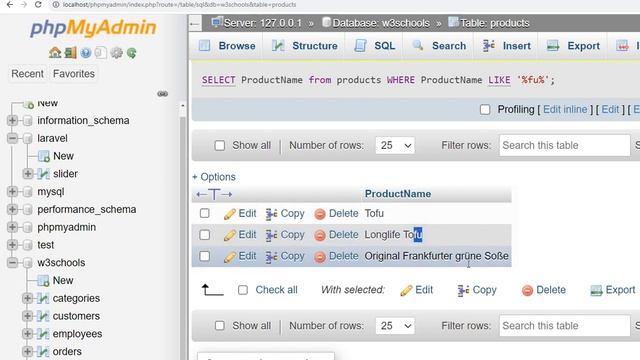Image resolution: width=640 pixels, height=360 pixels.
Task: Click the green reload navigation icon
Action: pyautogui.click(x=131, y=53)
